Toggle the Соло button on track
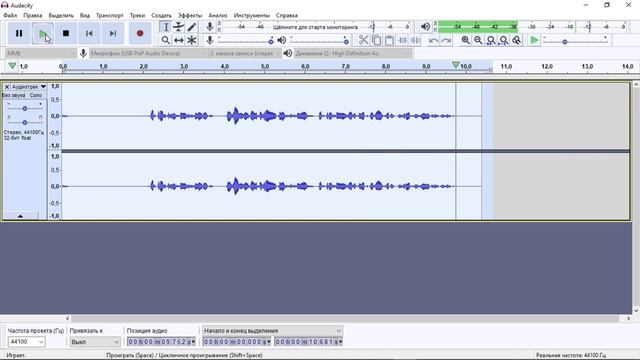Screen dimensions: 640x360 [36, 95]
